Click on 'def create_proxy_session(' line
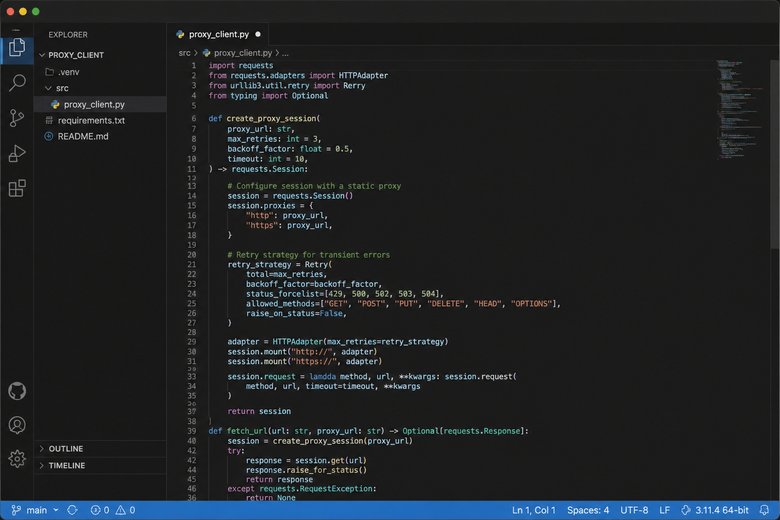The width and height of the screenshot is (780, 520). tap(264, 118)
